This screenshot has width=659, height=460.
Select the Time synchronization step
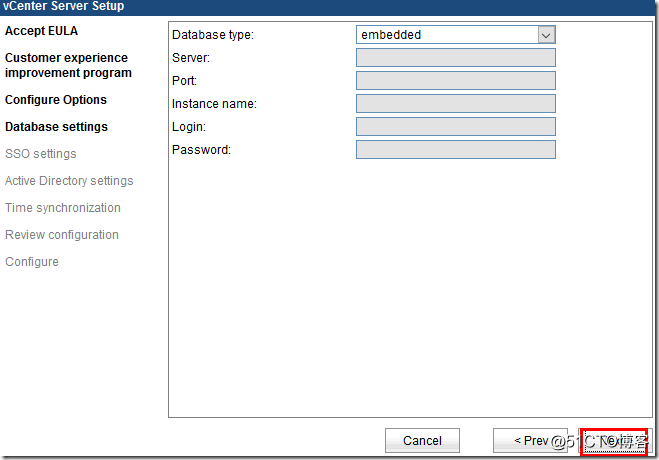coord(63,208)
